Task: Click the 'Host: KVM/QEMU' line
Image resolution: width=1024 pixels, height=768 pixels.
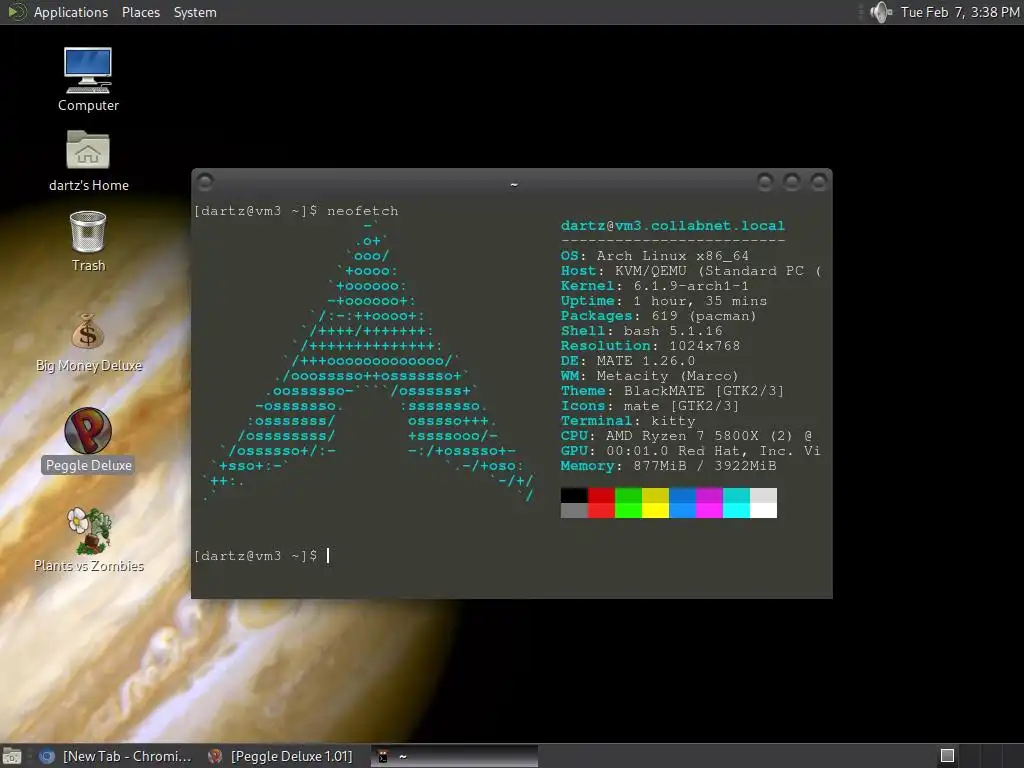Action: click(690, 270)
